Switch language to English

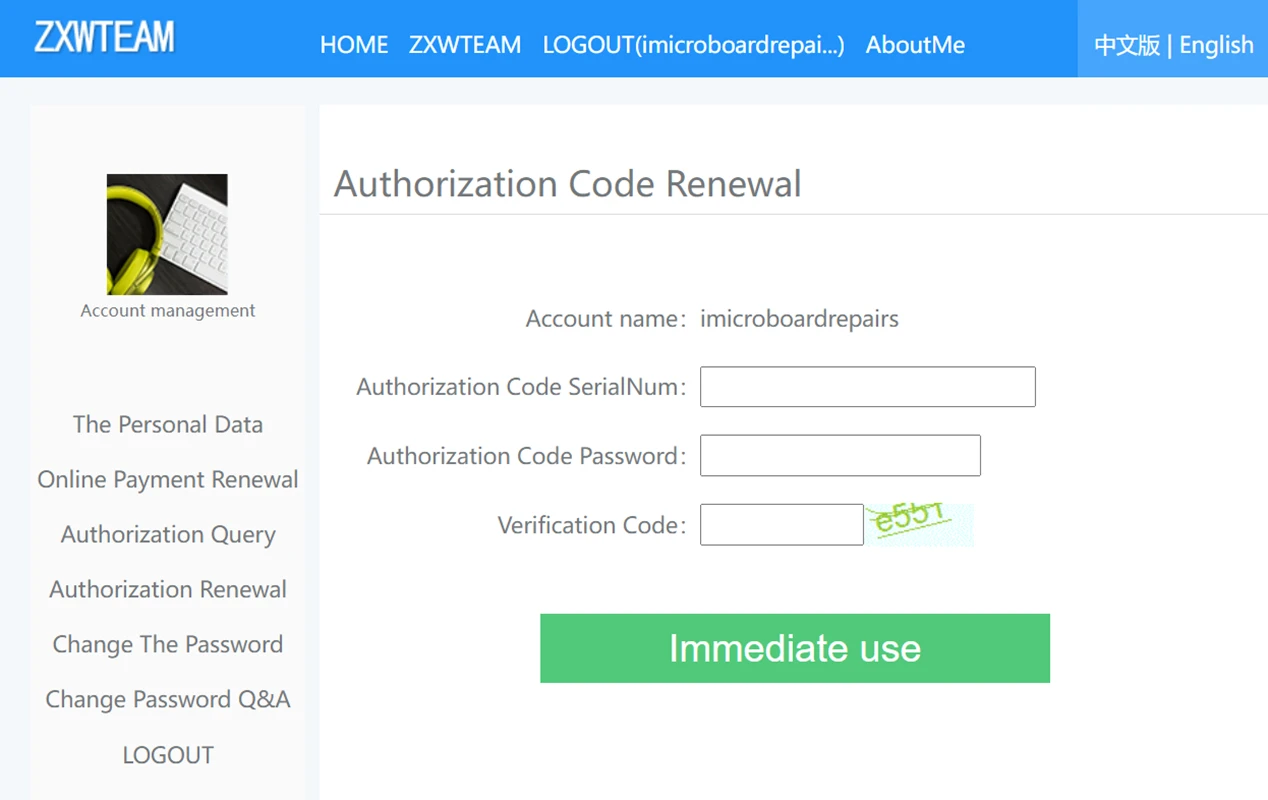(x=1216, y=45)
